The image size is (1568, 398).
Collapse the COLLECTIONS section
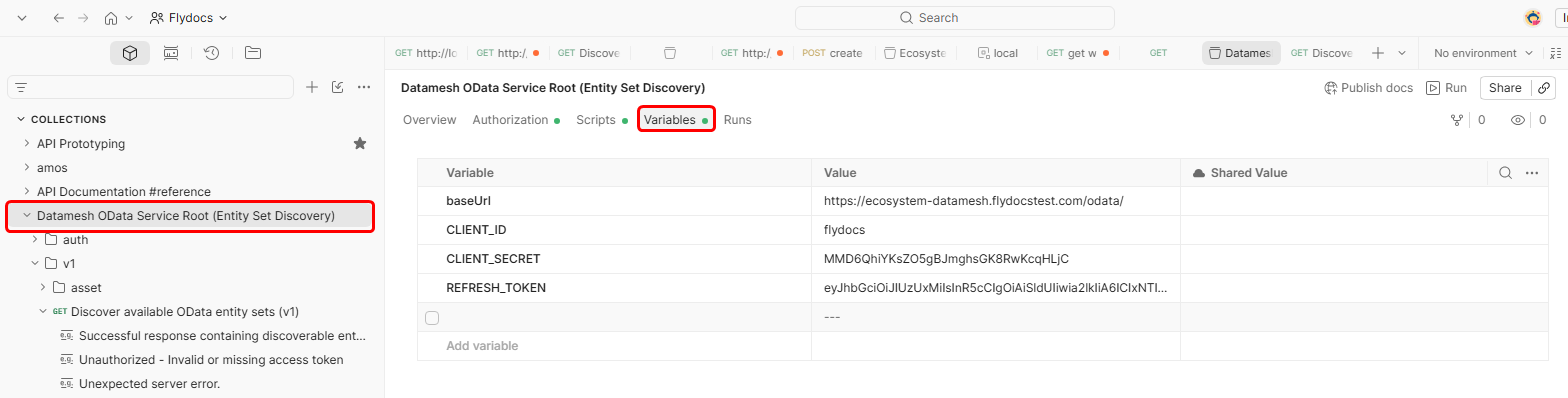pos(20,119)
